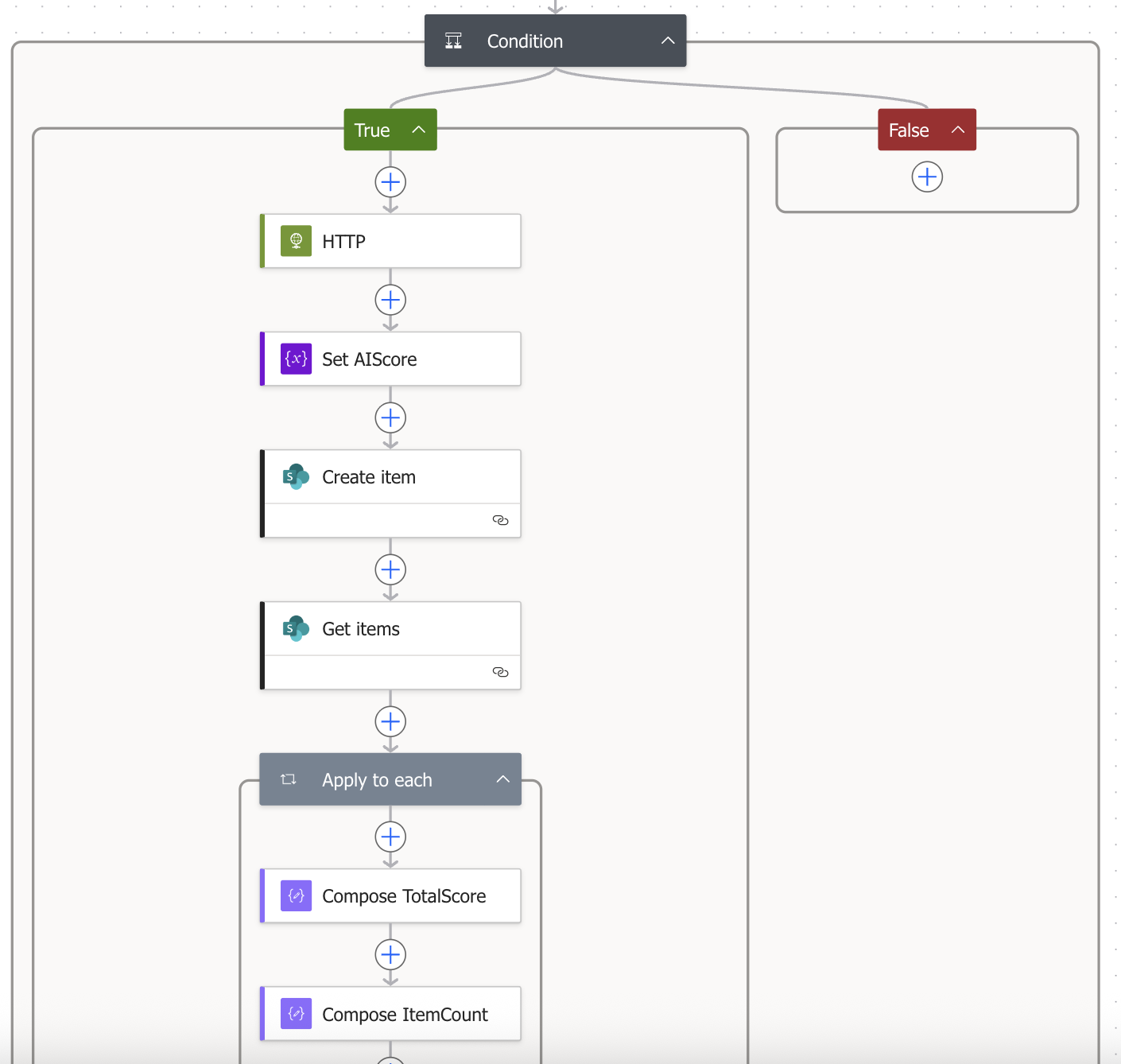1121x1064 pixels.
Task: Collapse the False branch
Action: (958, 130)
